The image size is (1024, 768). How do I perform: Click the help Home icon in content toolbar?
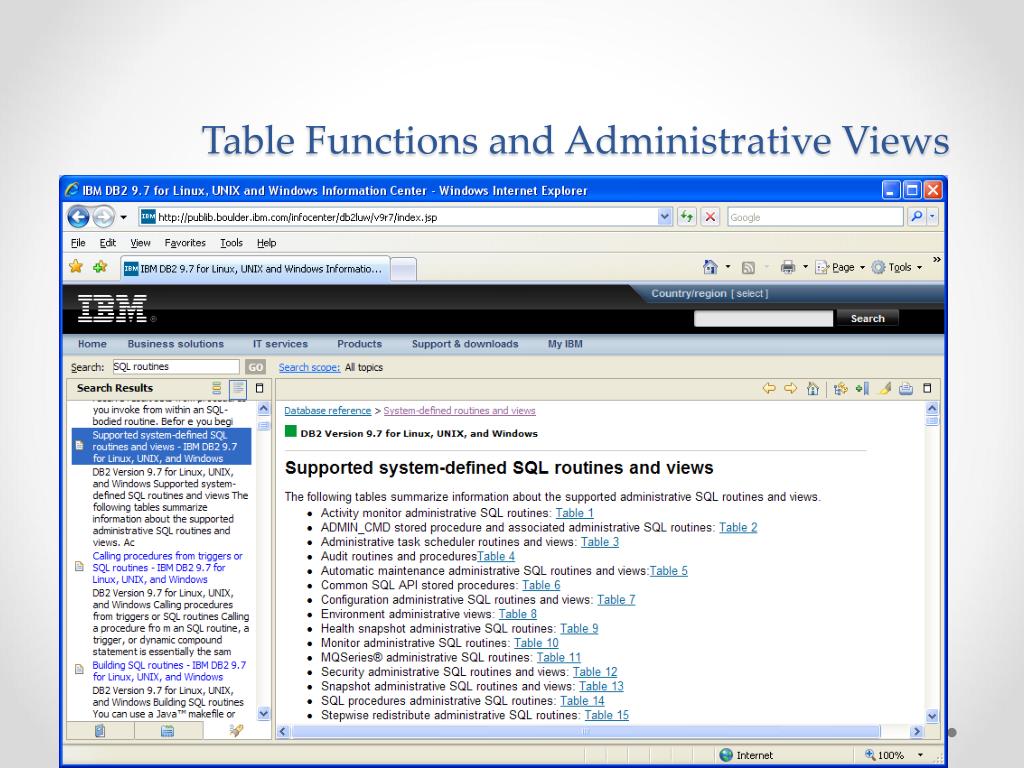812,389
